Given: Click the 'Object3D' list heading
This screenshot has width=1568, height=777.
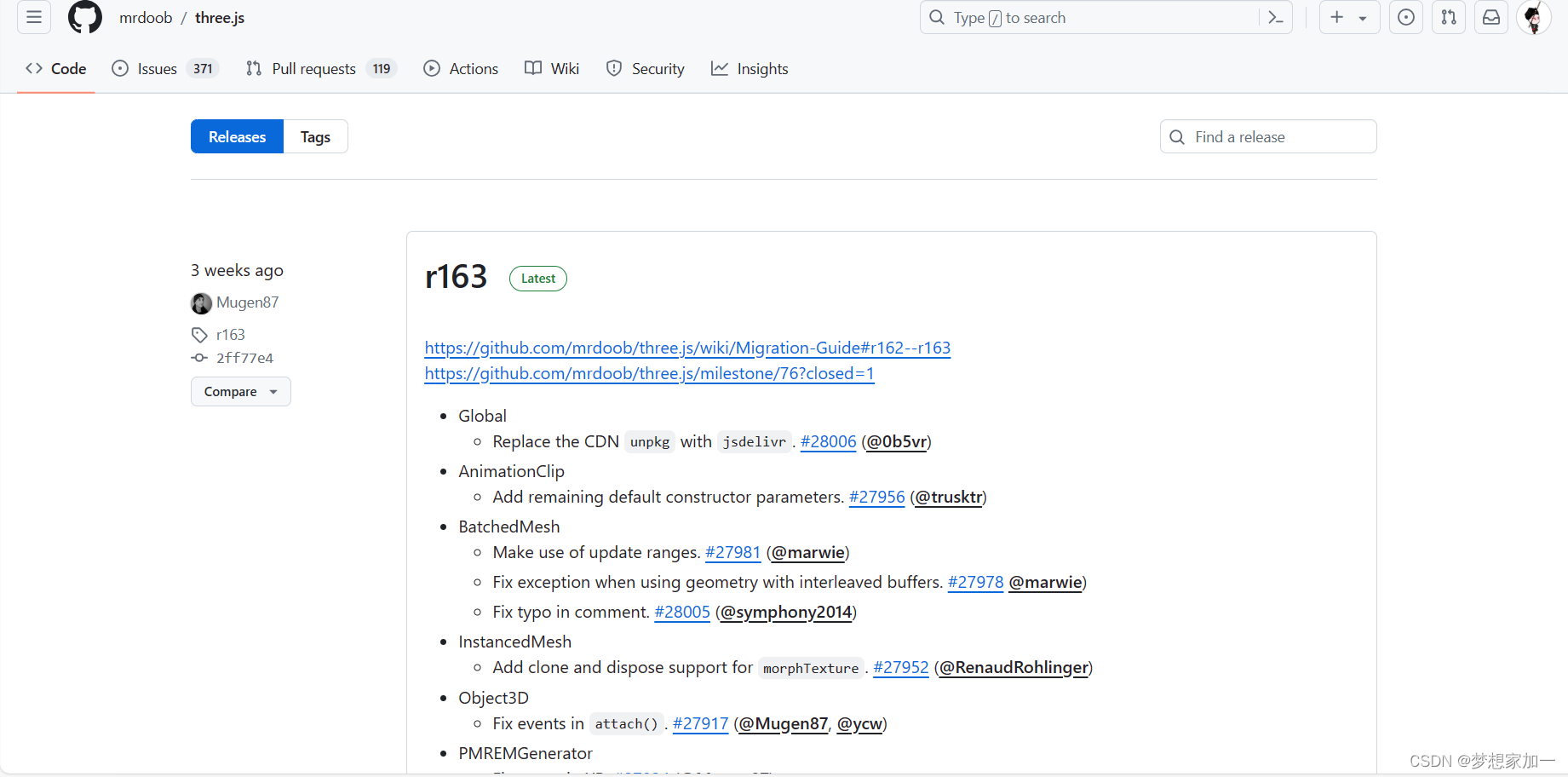Looking at the screenshot, I should 493,698.
